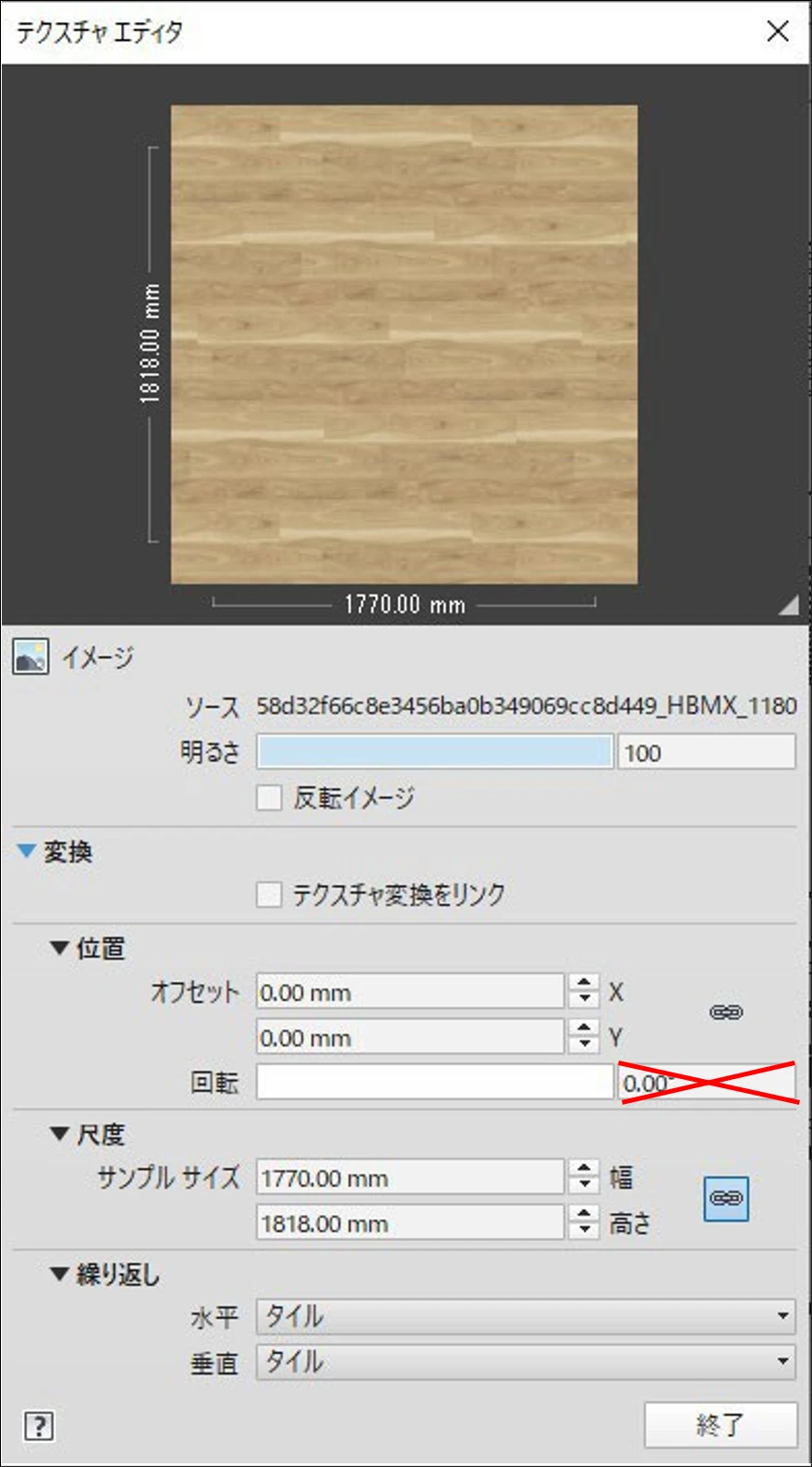Screen dimensions: 812x1467
Task: Decrease the offset Y value
Action: (x=584, y=1046)
